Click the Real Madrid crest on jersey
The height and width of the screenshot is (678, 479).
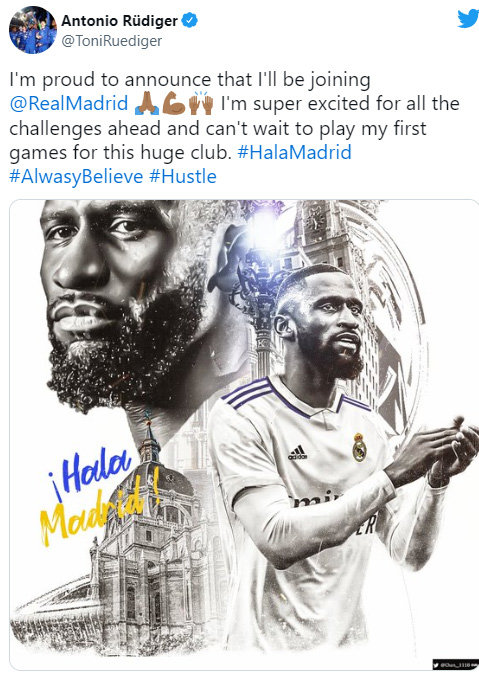pos(359,447)
